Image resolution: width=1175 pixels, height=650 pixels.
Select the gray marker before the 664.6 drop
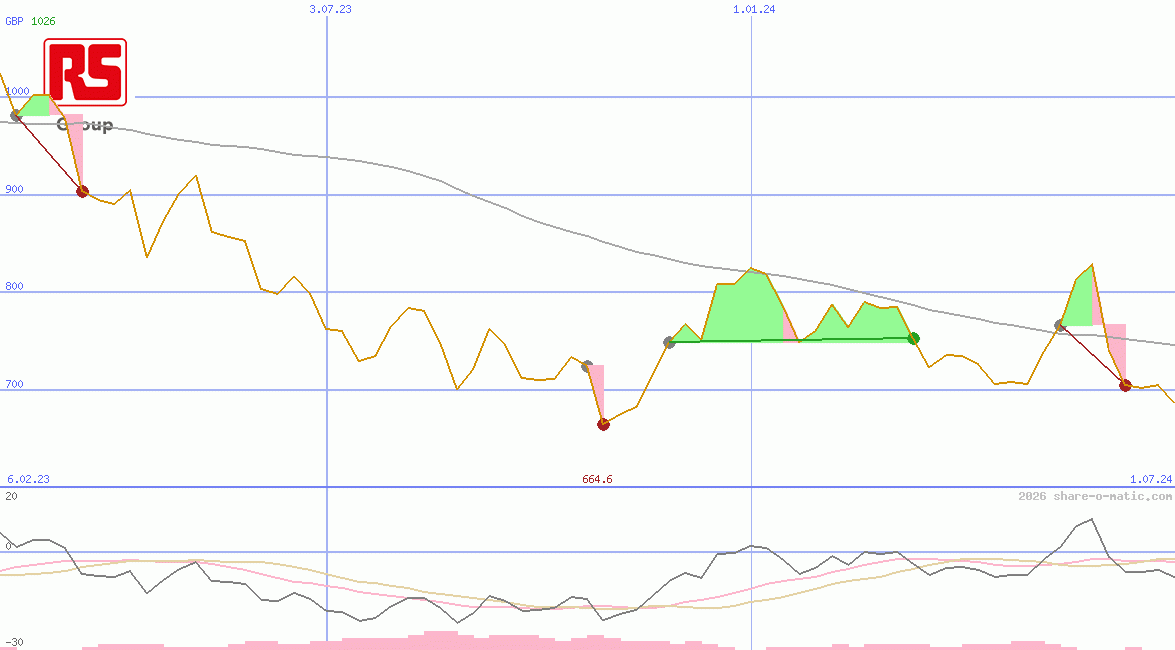(588, 365)
